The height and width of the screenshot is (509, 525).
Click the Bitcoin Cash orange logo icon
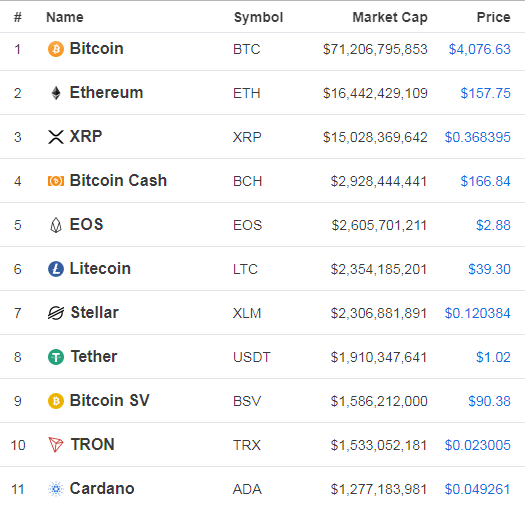(56, 181)
